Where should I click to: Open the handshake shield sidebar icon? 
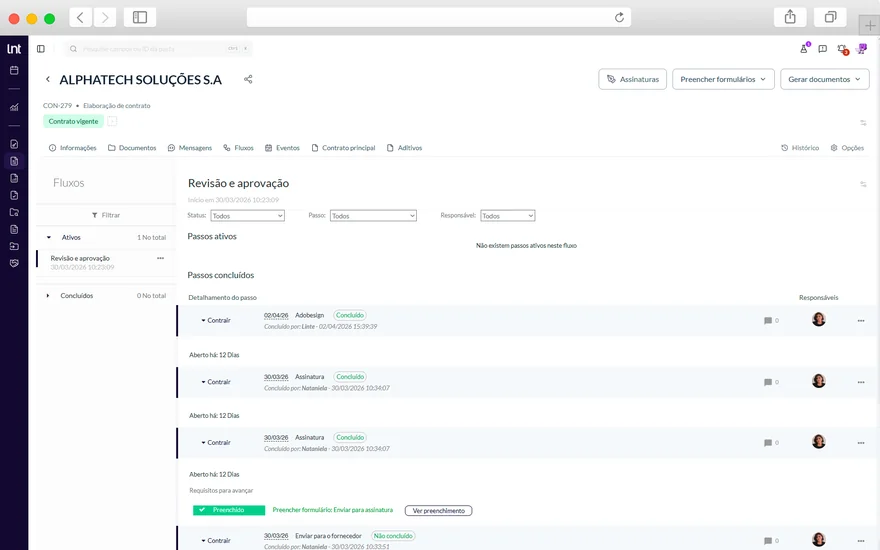(14, 263)
